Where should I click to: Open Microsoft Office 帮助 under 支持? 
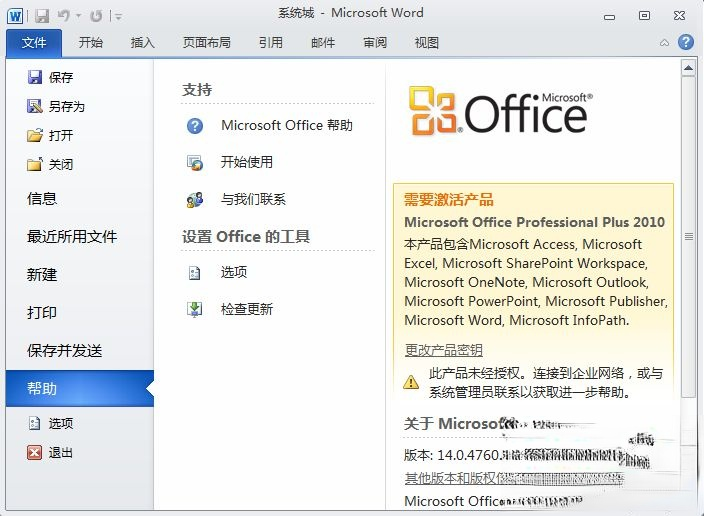point(286,125)
